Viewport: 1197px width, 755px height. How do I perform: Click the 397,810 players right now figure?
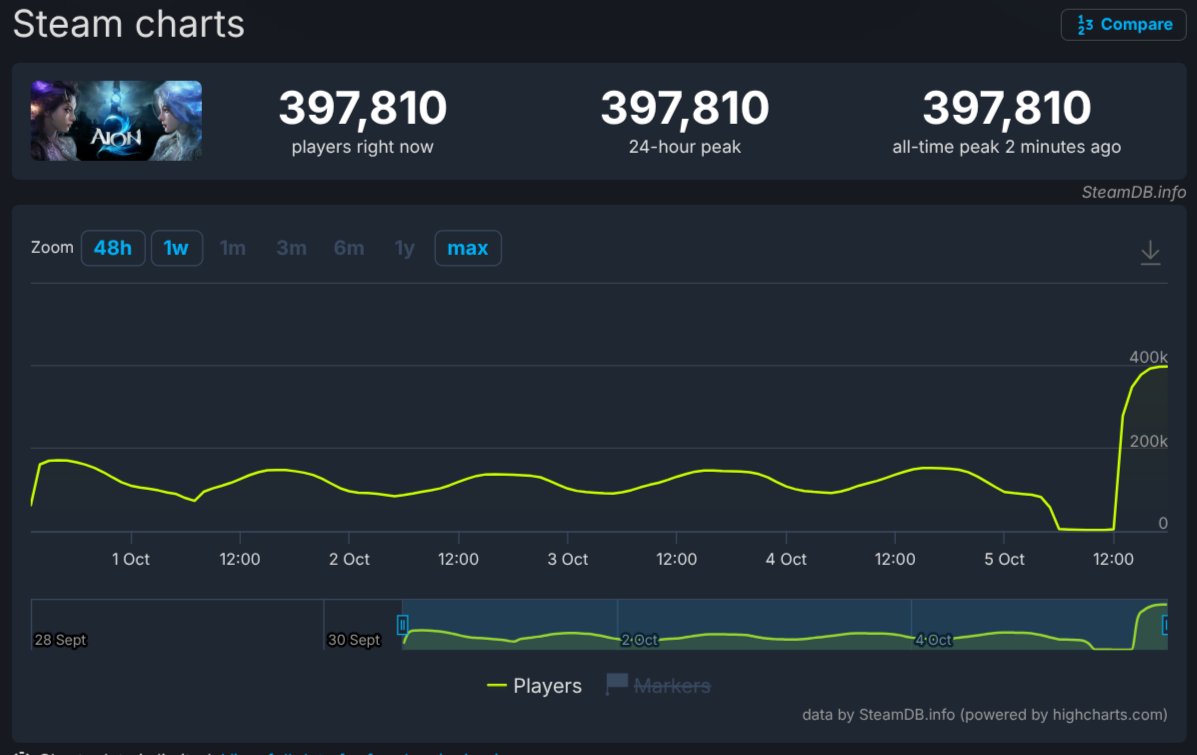363,108
